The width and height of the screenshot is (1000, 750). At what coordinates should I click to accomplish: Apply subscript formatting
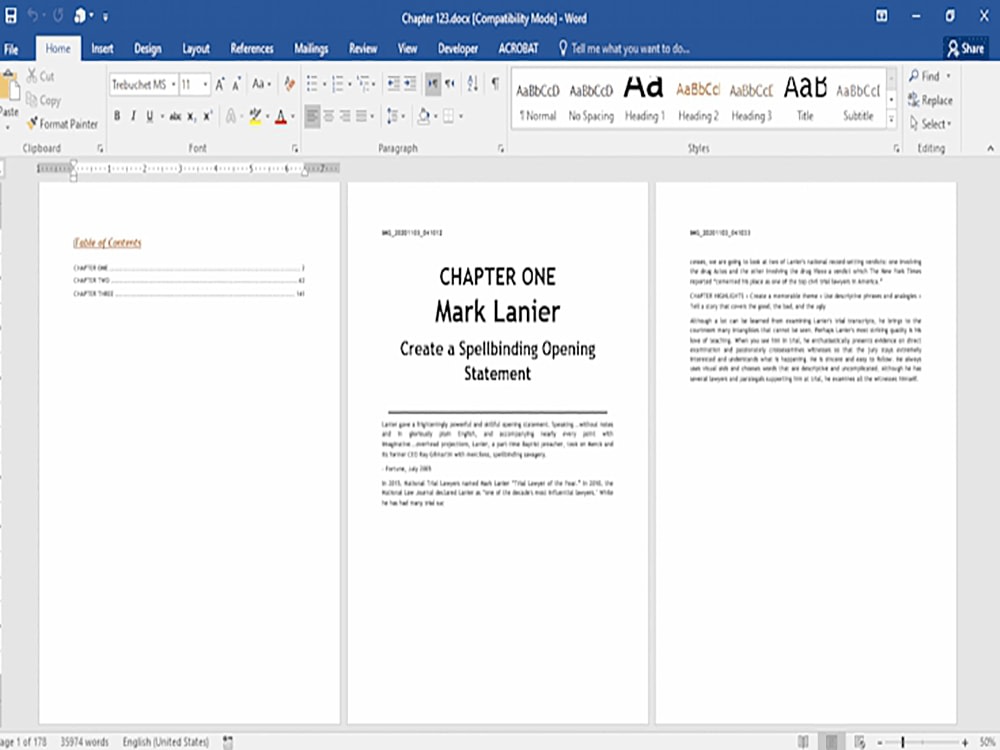pos(191,116)
